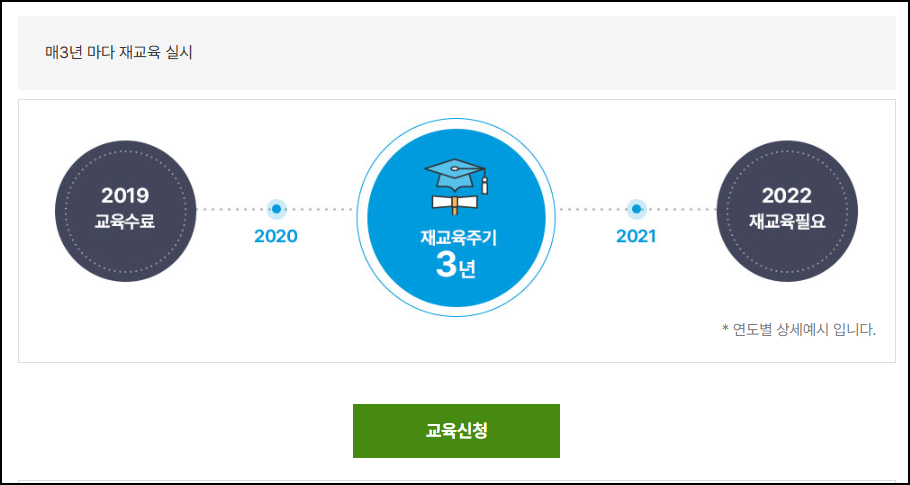Click the green 교육신청 button
The image size is (910, 485).
[456, 431]
